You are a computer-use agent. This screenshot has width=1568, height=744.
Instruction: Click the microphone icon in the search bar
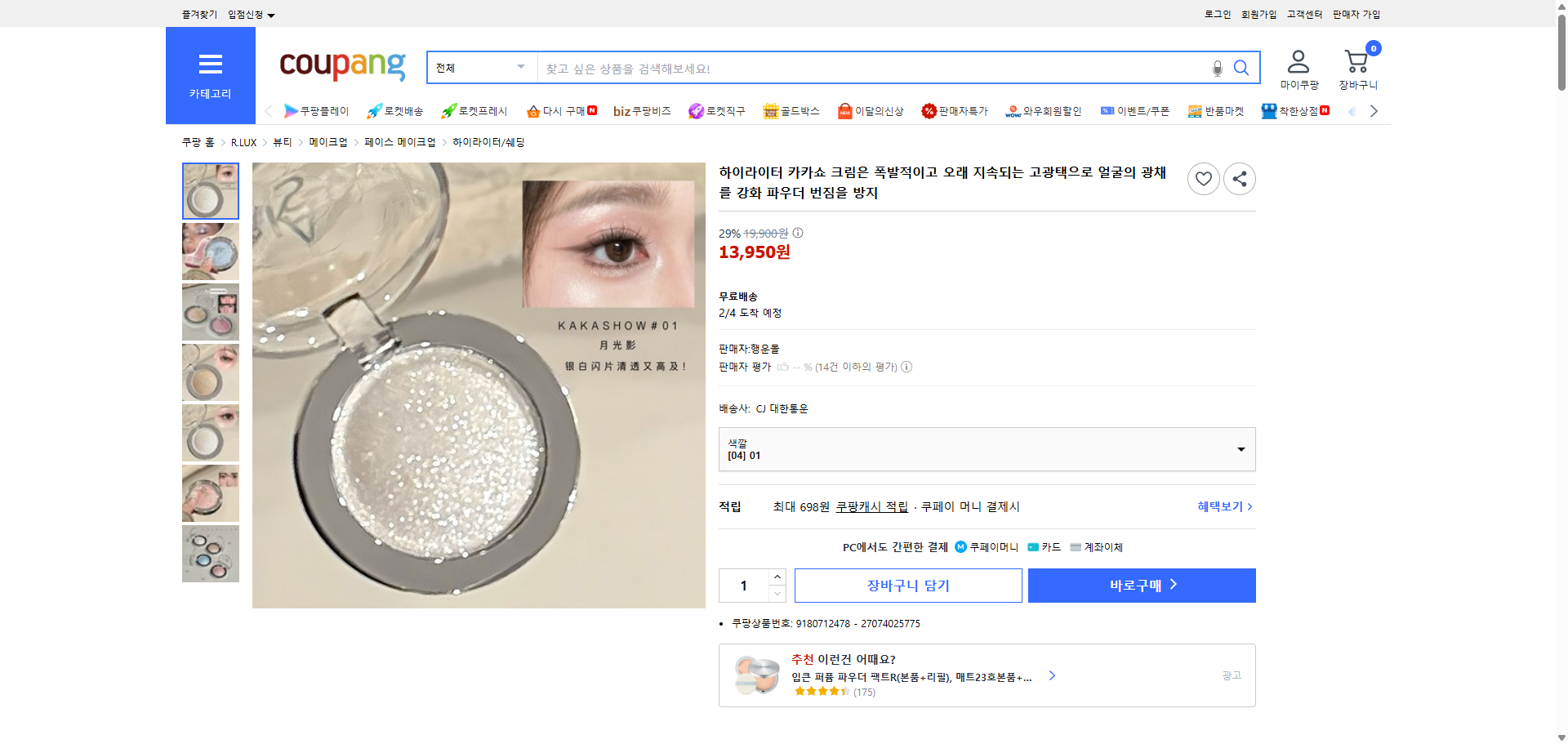point(1217,68)
